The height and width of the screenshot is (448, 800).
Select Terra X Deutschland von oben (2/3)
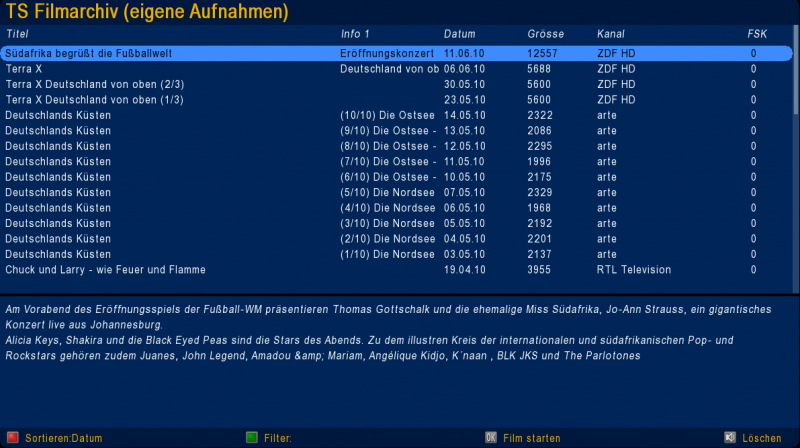396,84
